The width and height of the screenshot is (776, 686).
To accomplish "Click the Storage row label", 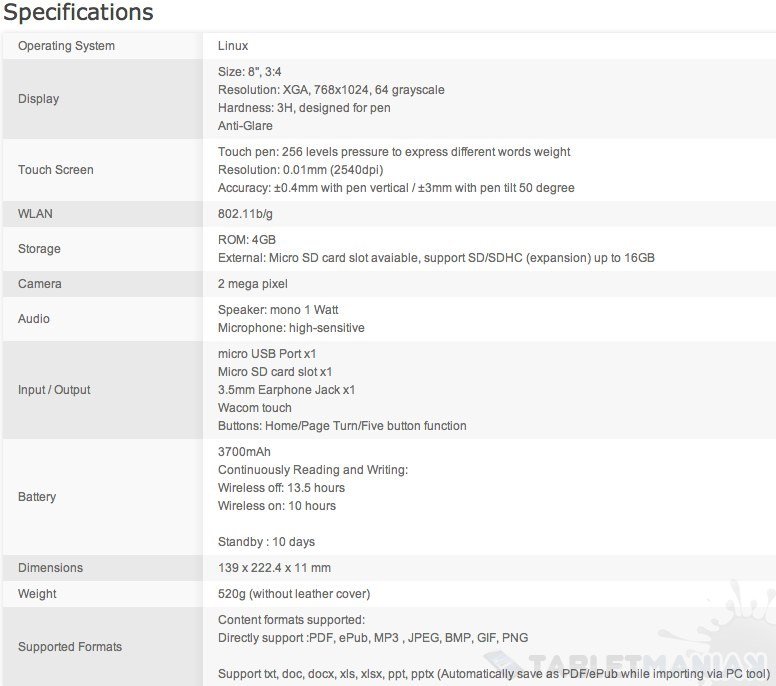I will pos(39,249).
